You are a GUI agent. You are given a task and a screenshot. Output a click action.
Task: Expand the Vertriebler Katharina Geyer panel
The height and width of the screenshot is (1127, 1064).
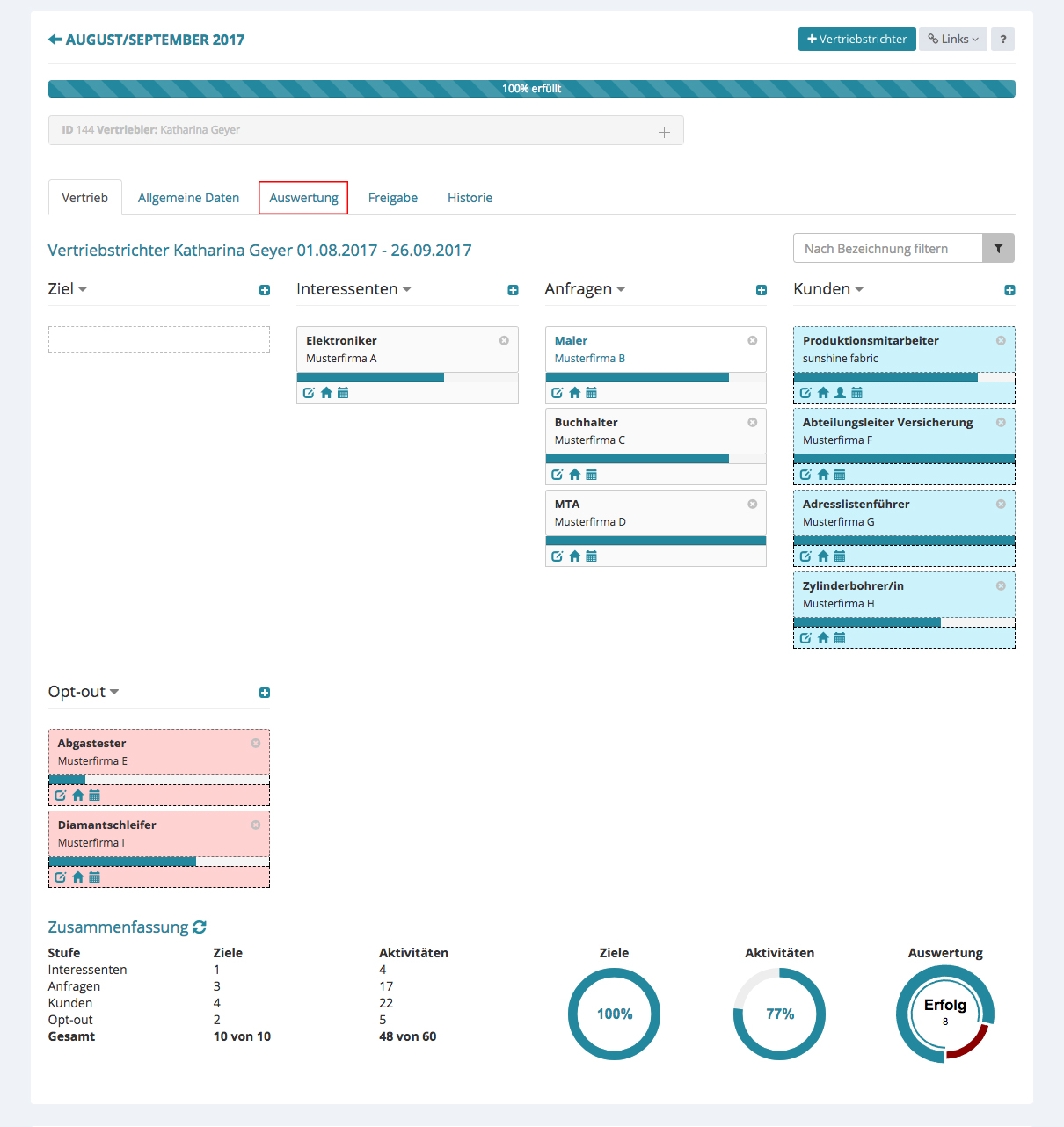coord(664,132)
